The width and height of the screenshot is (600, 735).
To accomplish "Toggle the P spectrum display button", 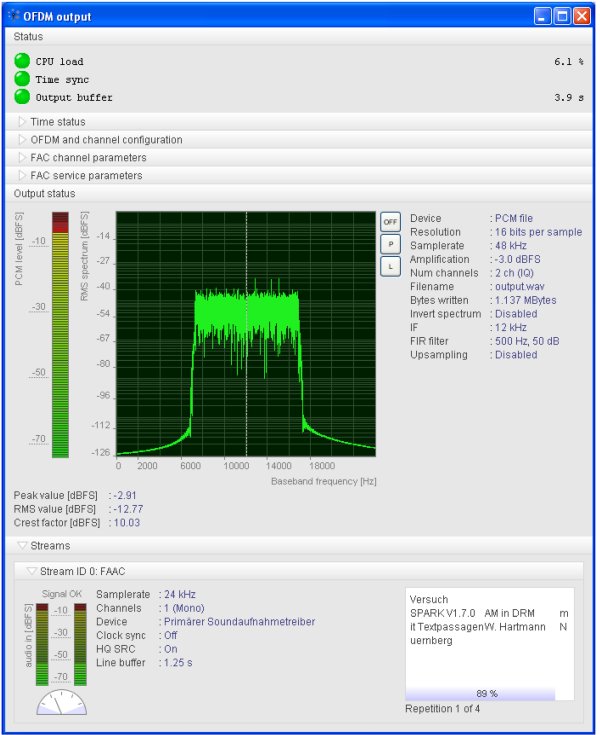I will (390, 244).
